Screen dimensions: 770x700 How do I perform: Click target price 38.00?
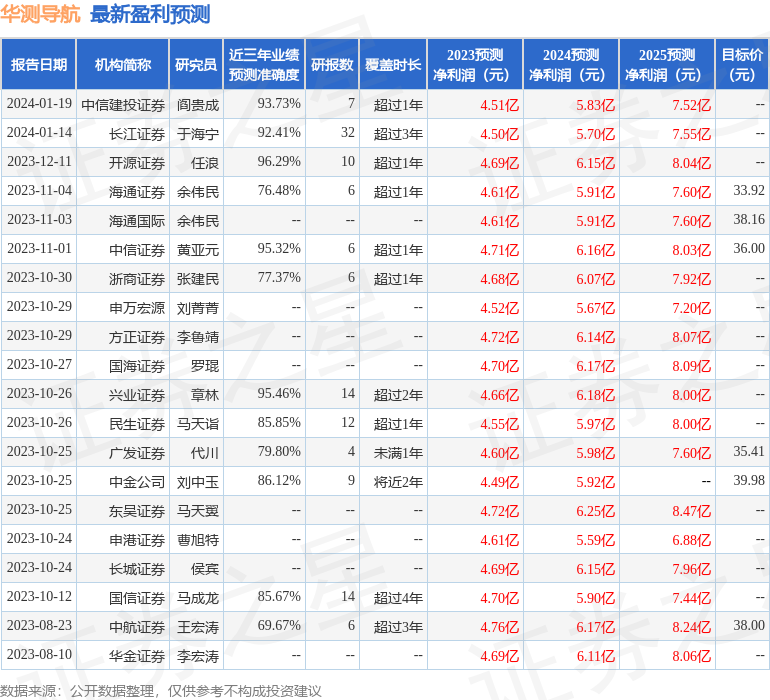(x=749, y=625)
